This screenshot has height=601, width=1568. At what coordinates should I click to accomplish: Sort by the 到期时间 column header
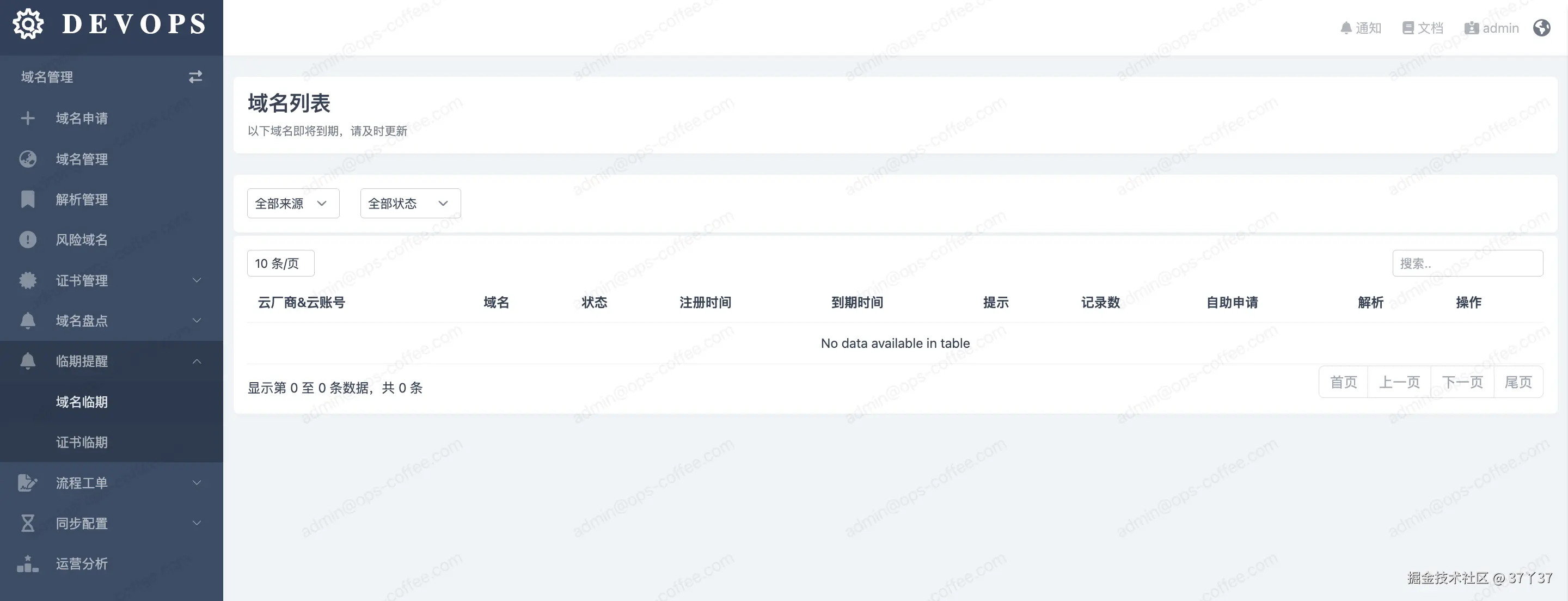(x=857, y=302)
